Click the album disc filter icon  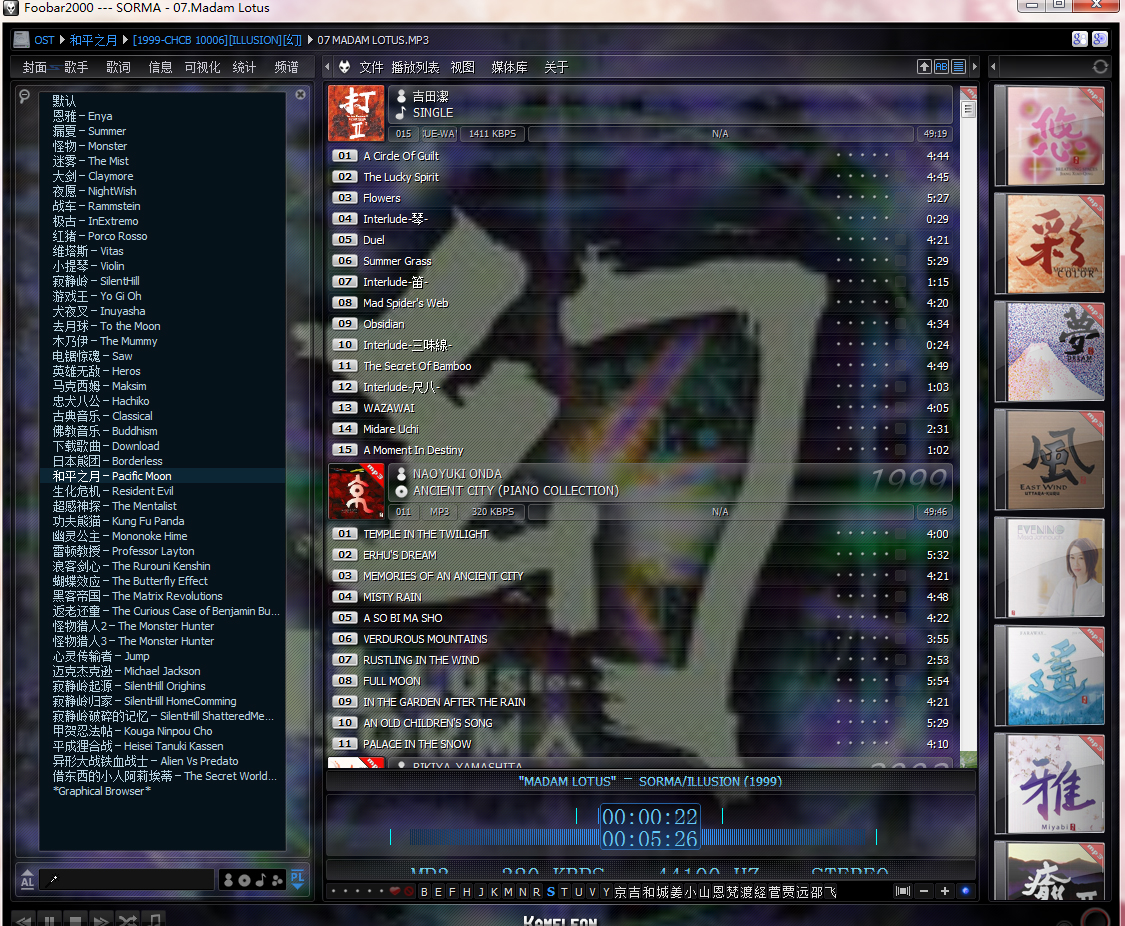(x=245, y=880)
